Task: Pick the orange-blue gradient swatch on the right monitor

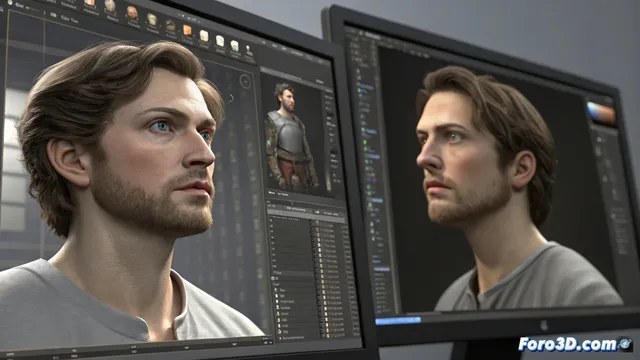Action: tap(601, 112)
